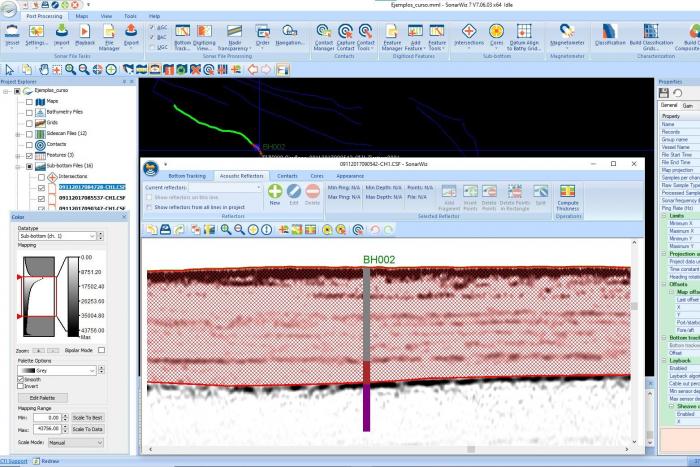Click the Min mapping range field
Image resolution: width=700 pixels, height=467 pixels.
coord(51,417)
